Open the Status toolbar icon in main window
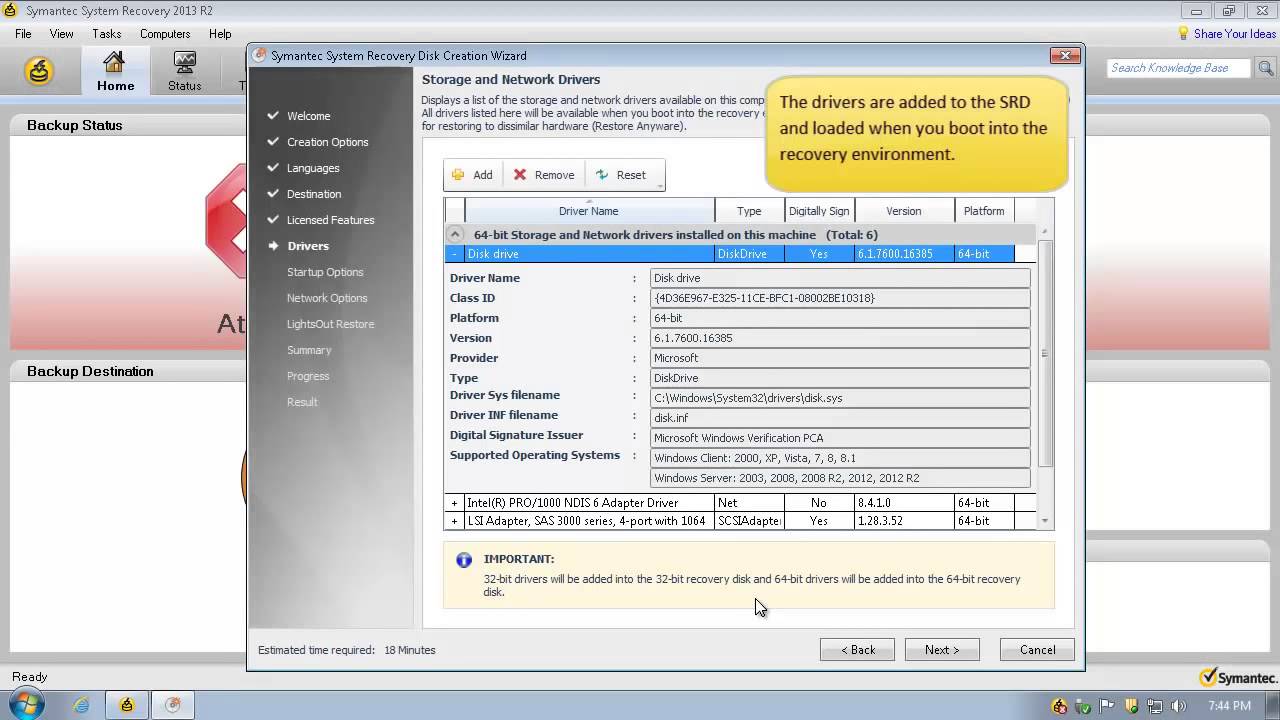The image size is (1280, 720). coord(184,72)
